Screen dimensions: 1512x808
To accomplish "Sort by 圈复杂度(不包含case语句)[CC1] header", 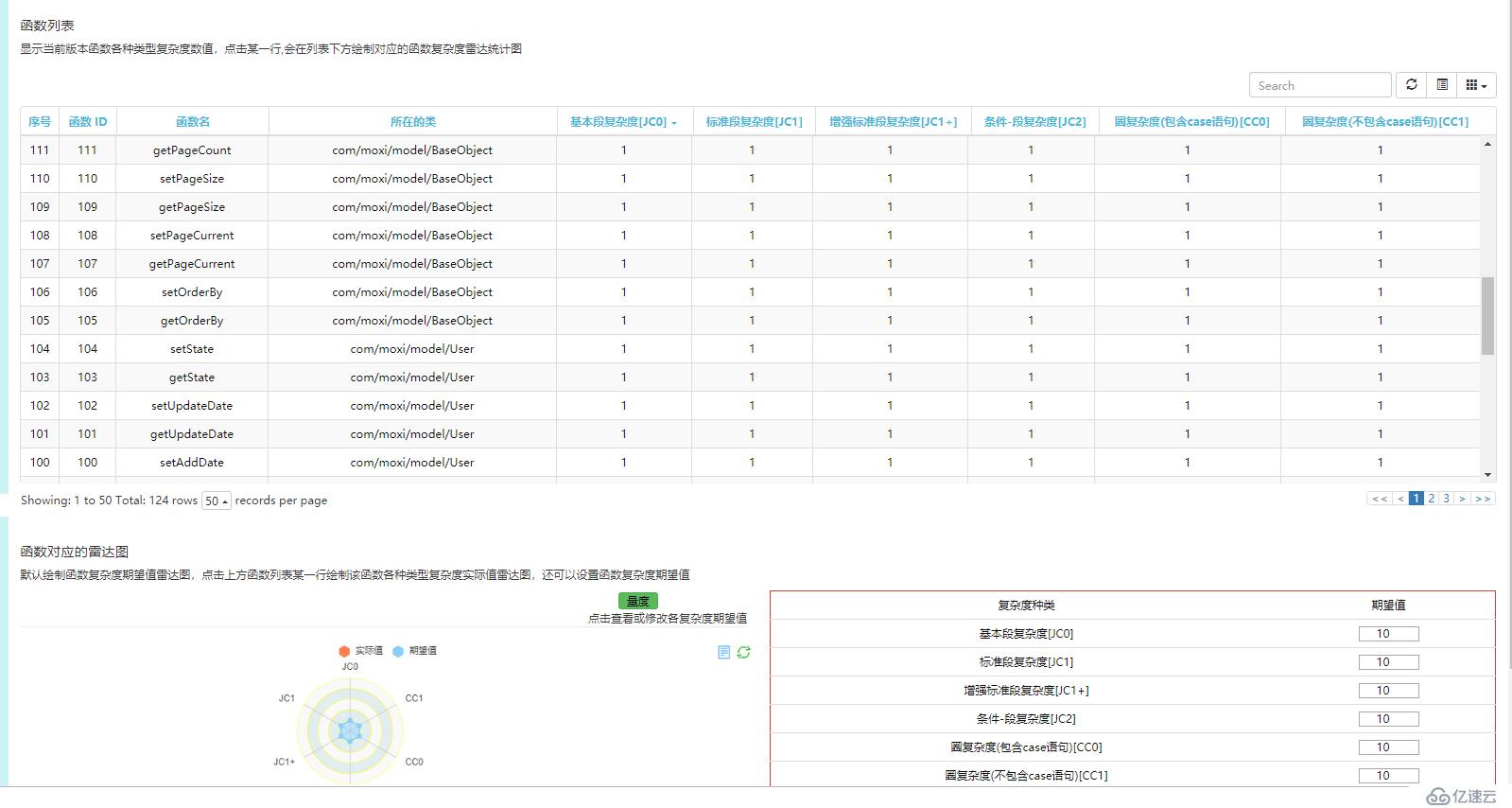I will [x=1385, y=122].
